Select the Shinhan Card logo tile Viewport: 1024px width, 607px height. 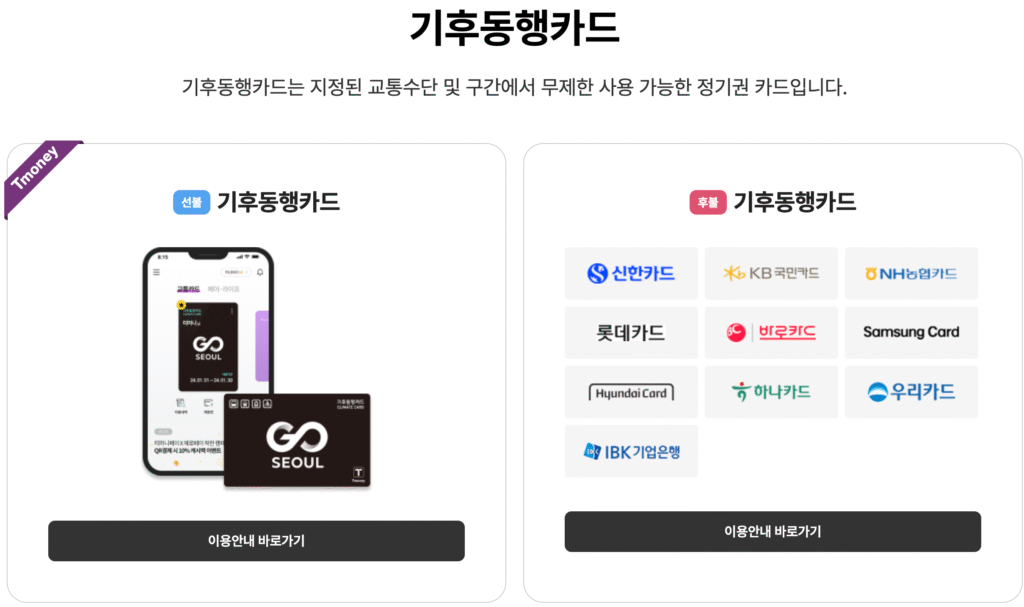[631, 273]
